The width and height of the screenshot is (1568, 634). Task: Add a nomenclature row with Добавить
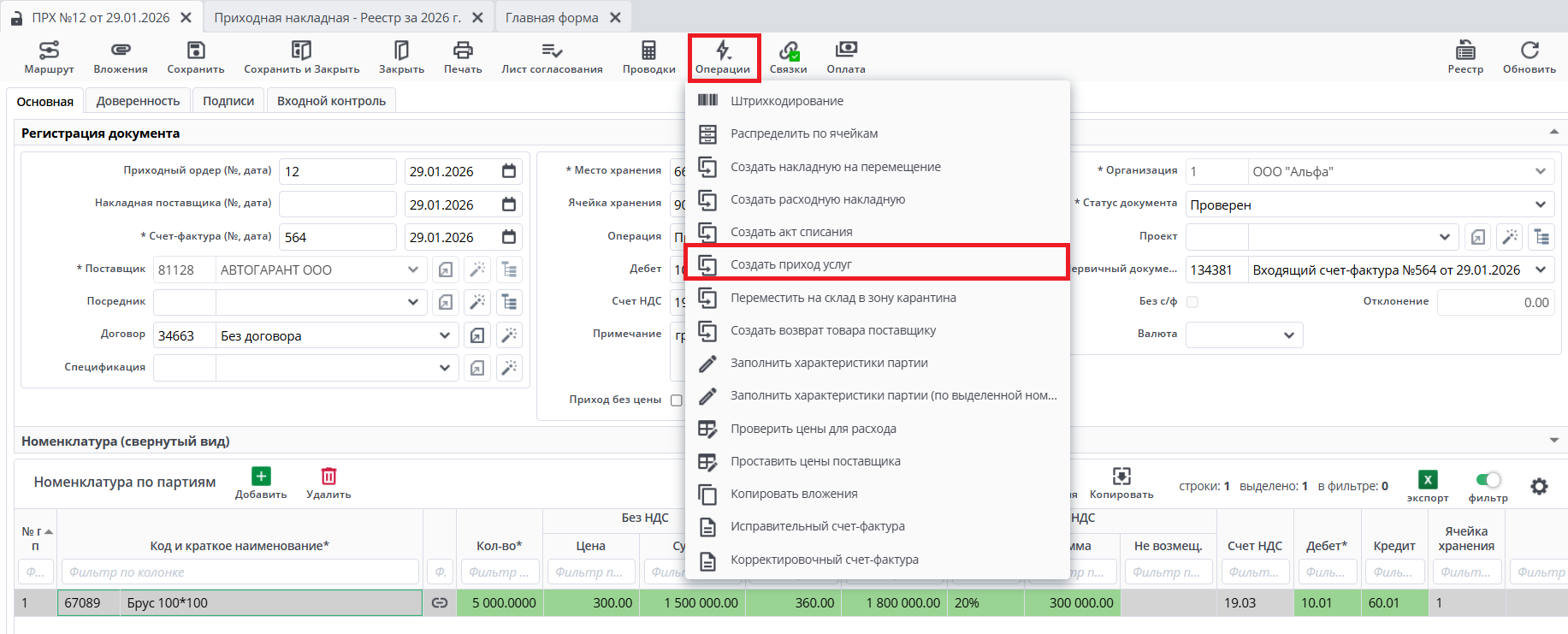pos(261,483)
